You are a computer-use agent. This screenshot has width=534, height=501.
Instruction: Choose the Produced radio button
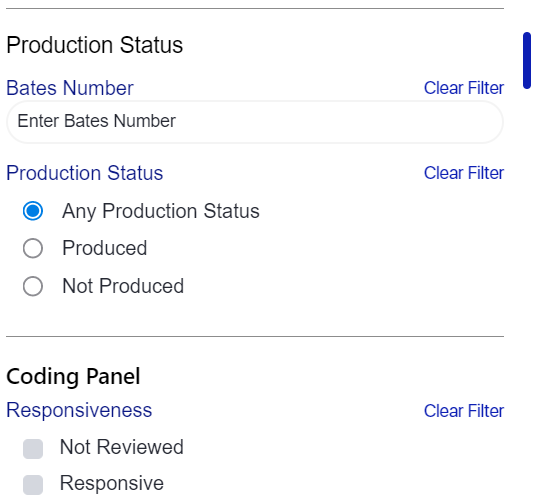33,248
